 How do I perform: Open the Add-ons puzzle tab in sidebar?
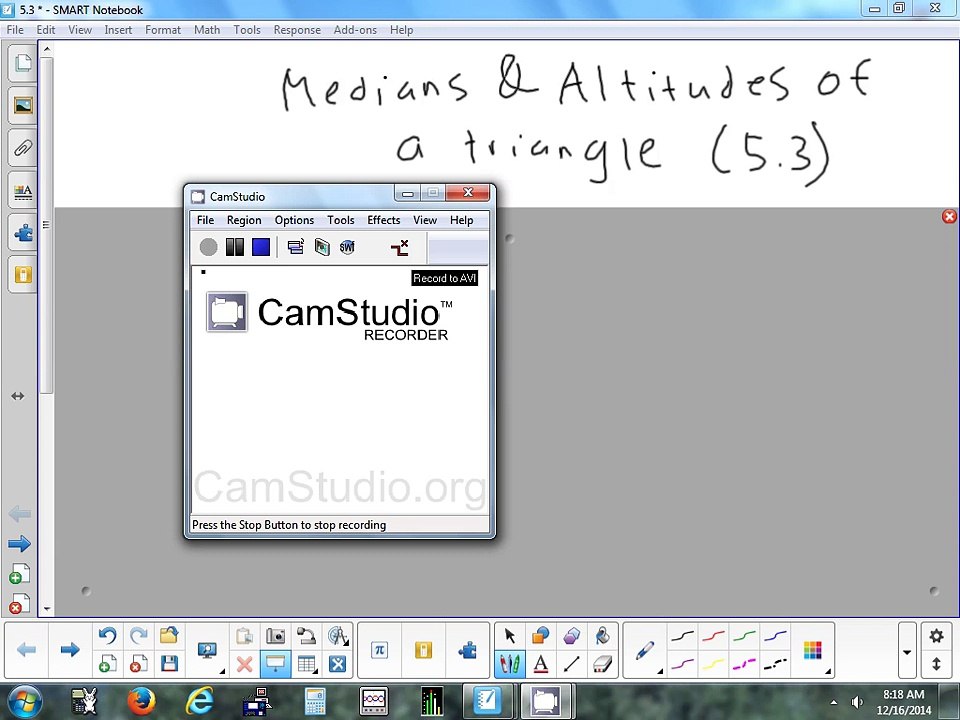tap(23, 233)
